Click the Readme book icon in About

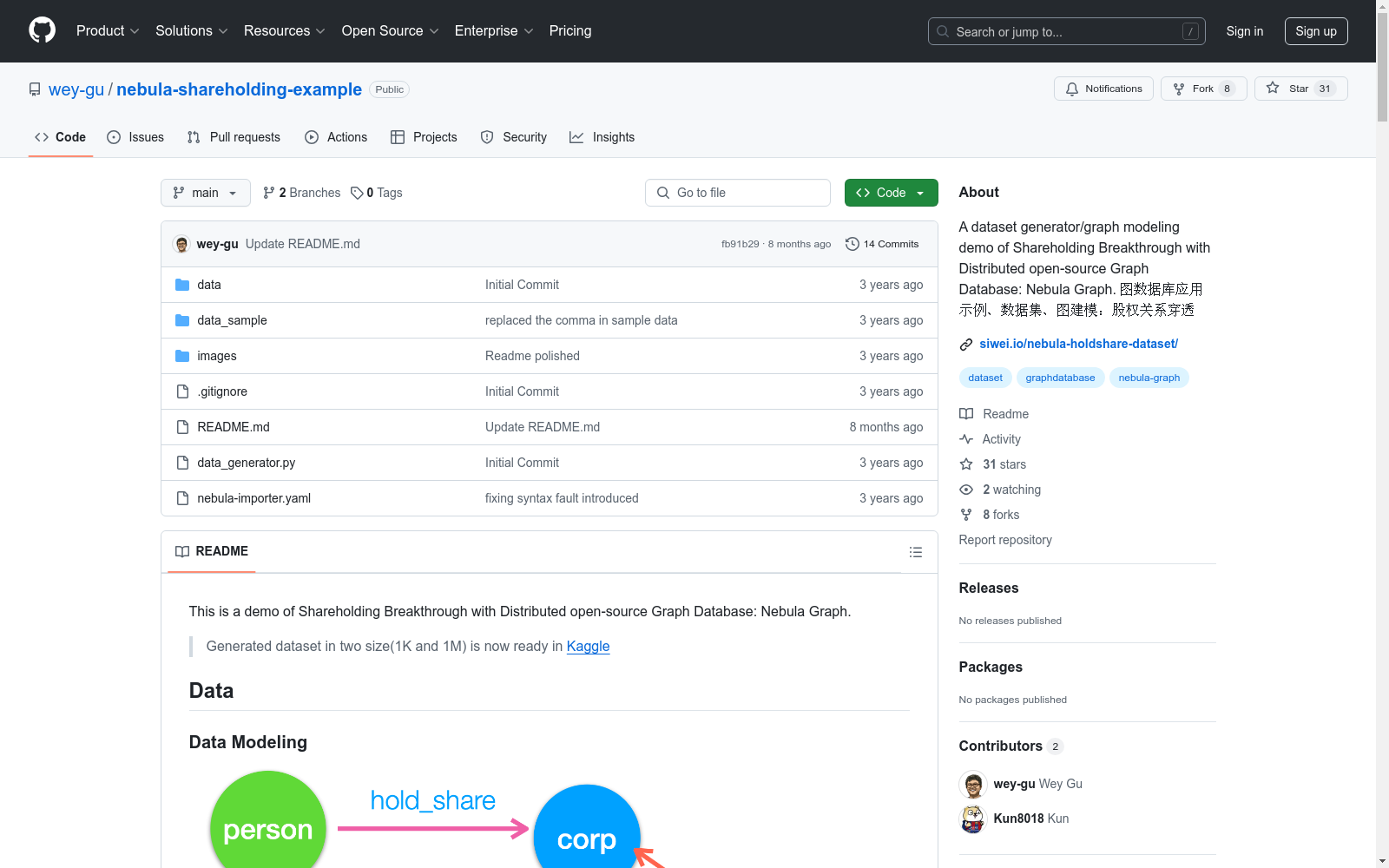pyautogui.click(x=966, y=414)
